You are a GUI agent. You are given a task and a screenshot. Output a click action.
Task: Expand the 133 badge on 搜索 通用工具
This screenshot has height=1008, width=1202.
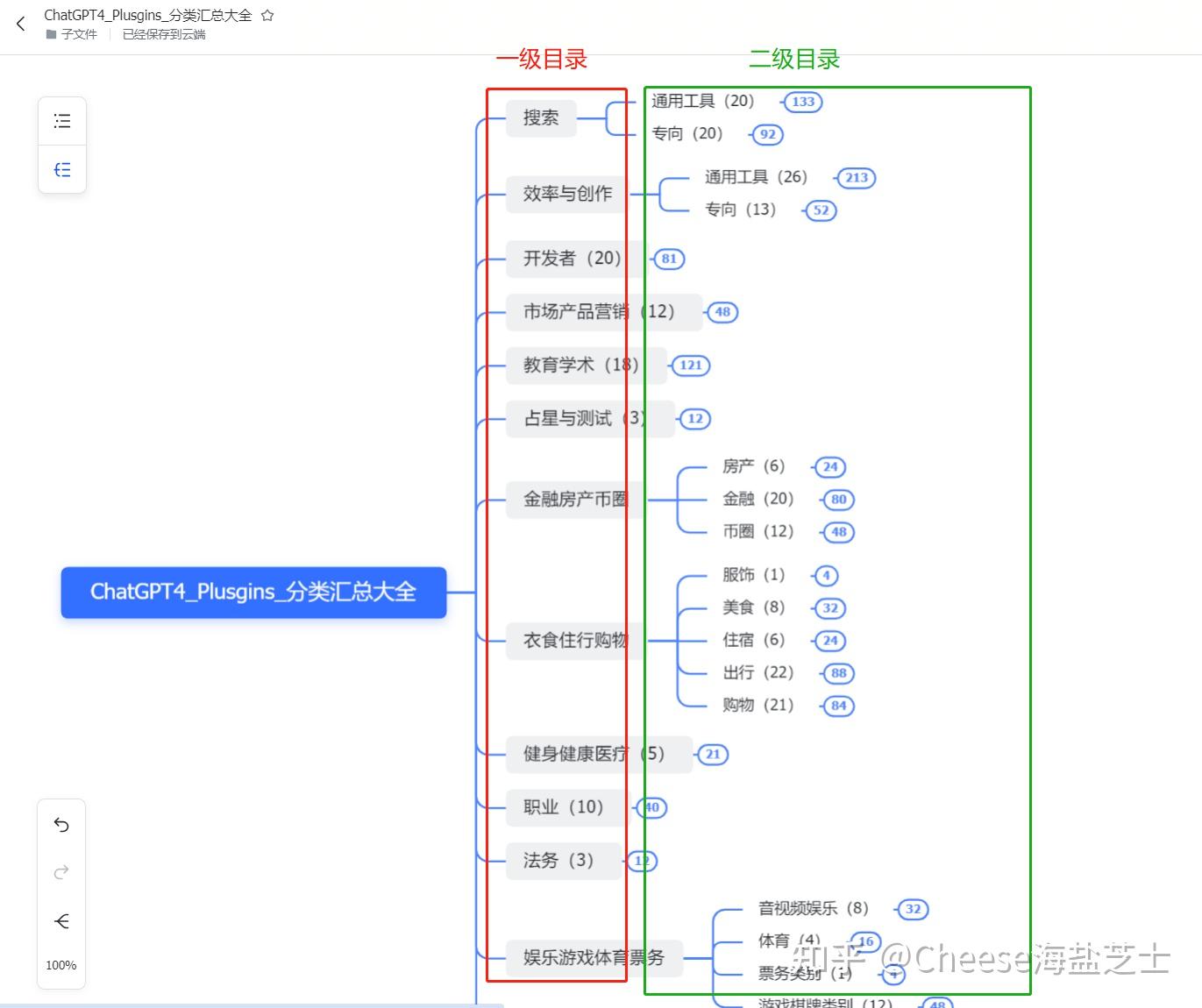coord(803,102)
